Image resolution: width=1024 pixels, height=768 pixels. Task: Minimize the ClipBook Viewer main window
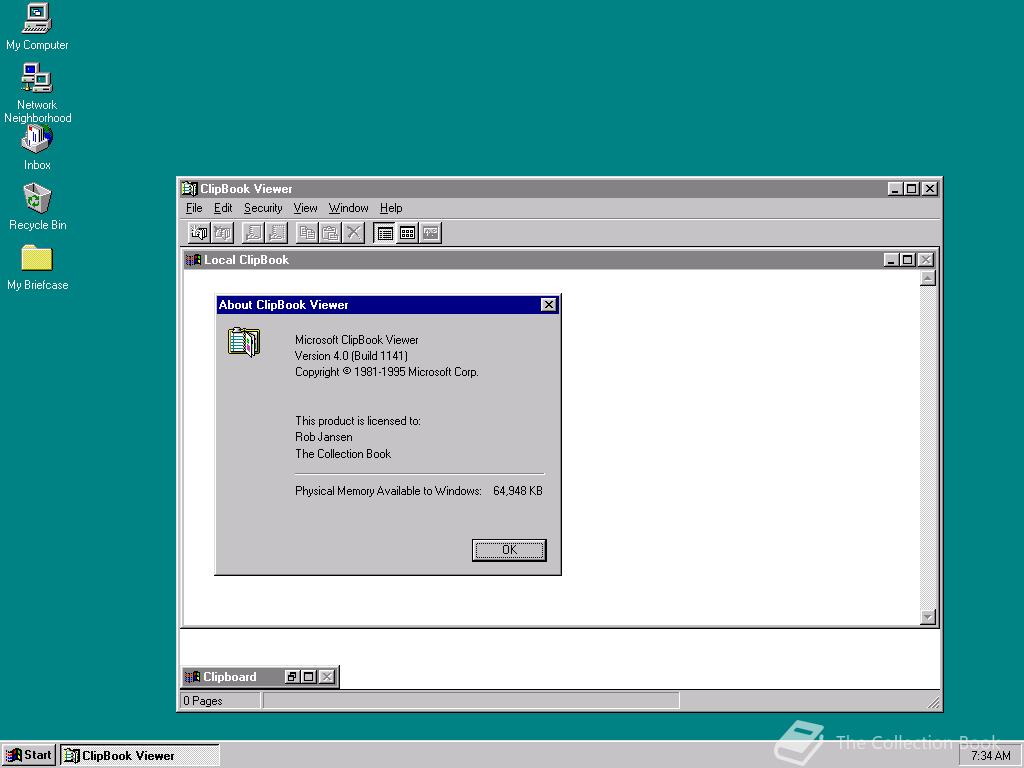pyautogui.click(x=895, y=189)
